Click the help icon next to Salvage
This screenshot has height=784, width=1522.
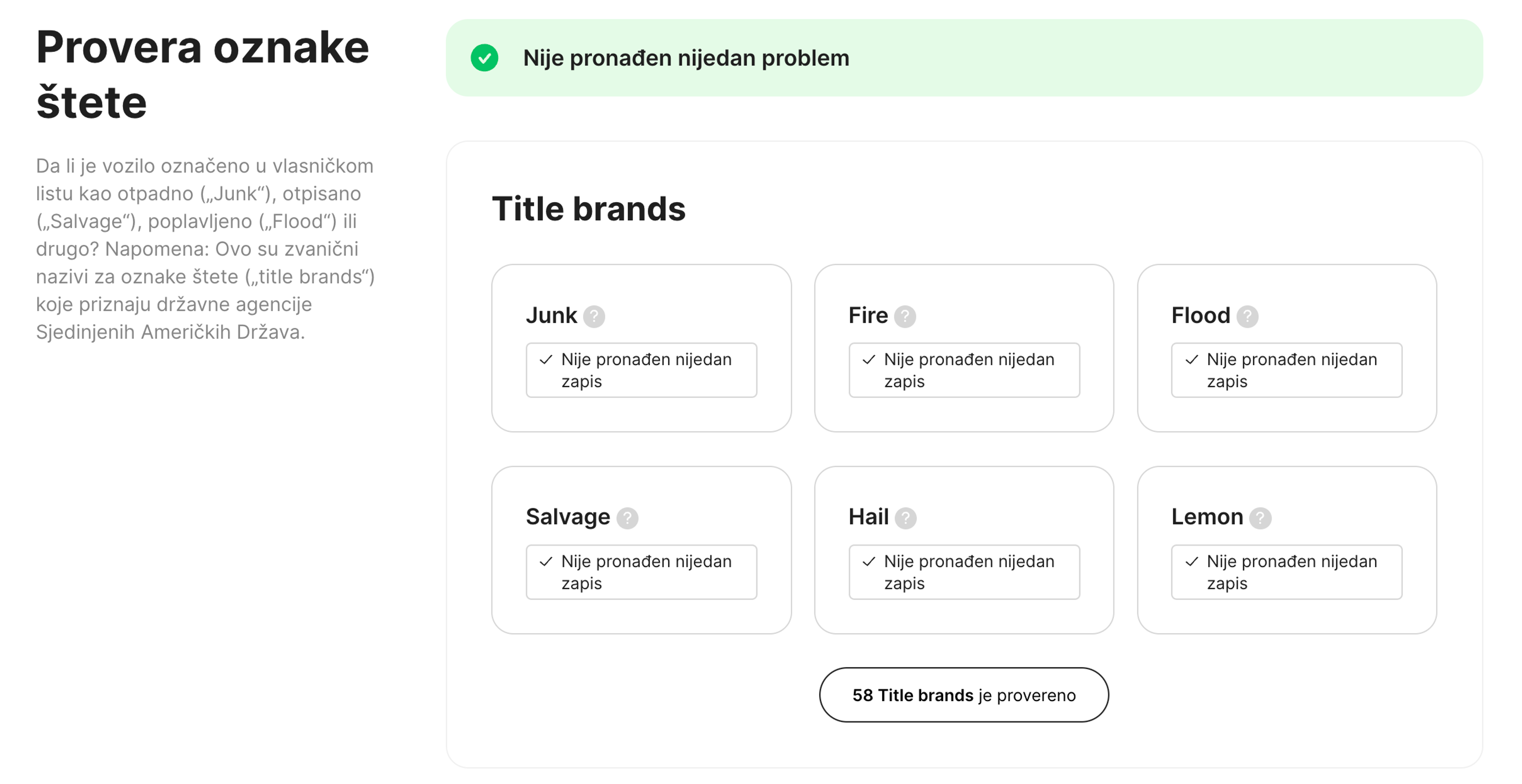coord(627,518)
